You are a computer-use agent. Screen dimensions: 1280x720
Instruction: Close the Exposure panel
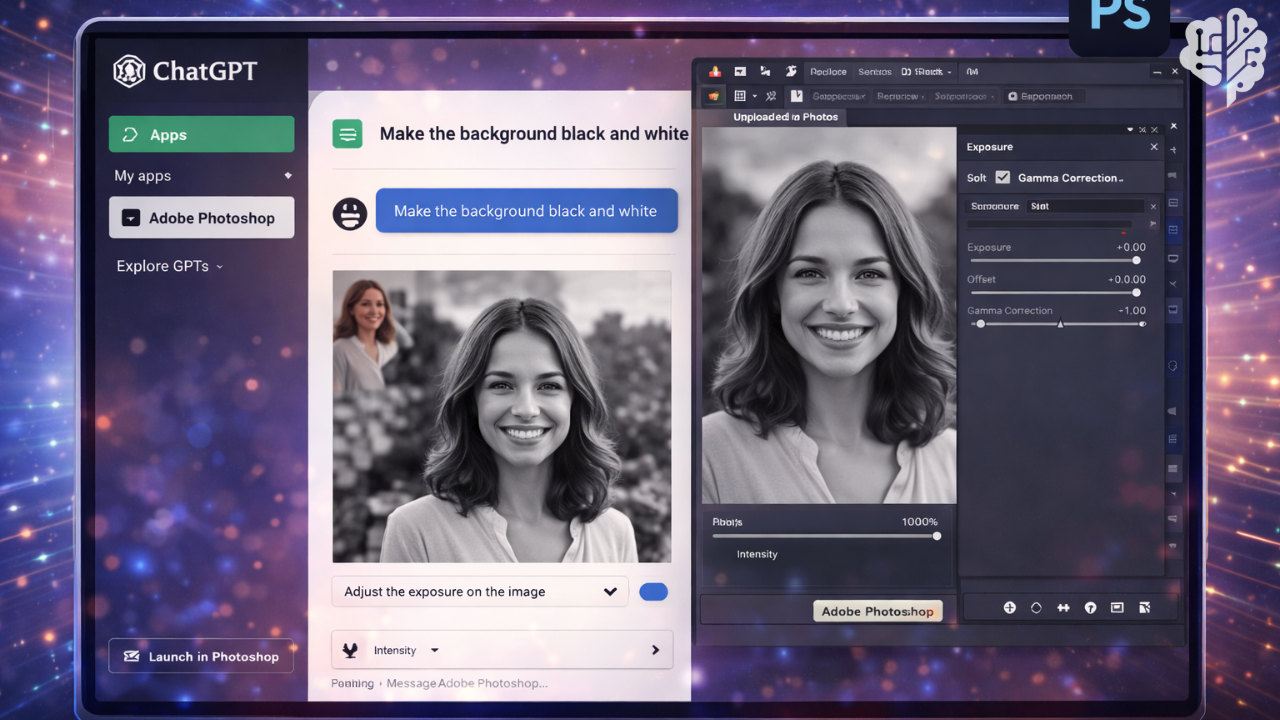coord(1154,147)
